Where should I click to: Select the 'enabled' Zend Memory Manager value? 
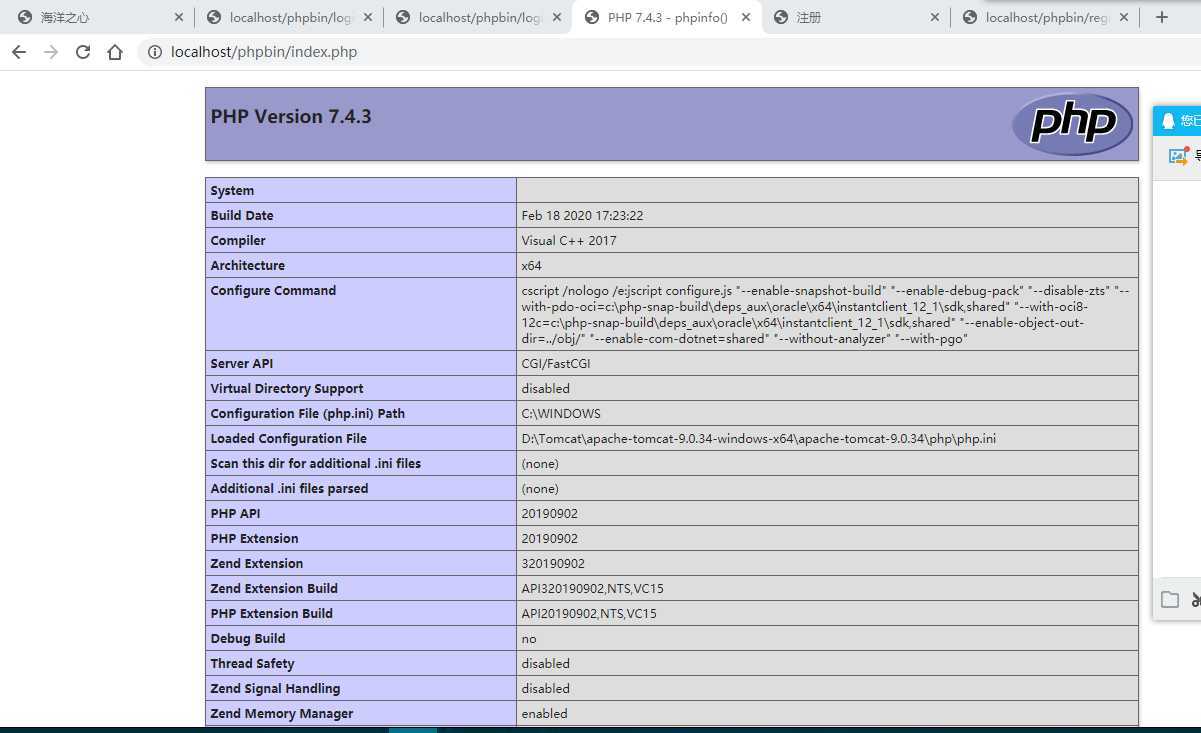tap(544, 713)
